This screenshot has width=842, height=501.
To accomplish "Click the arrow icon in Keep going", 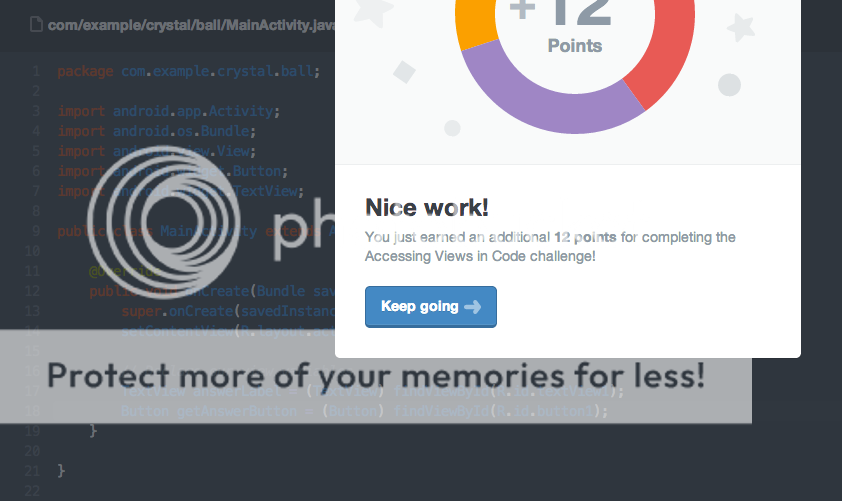I will click(x=473, y=307).
